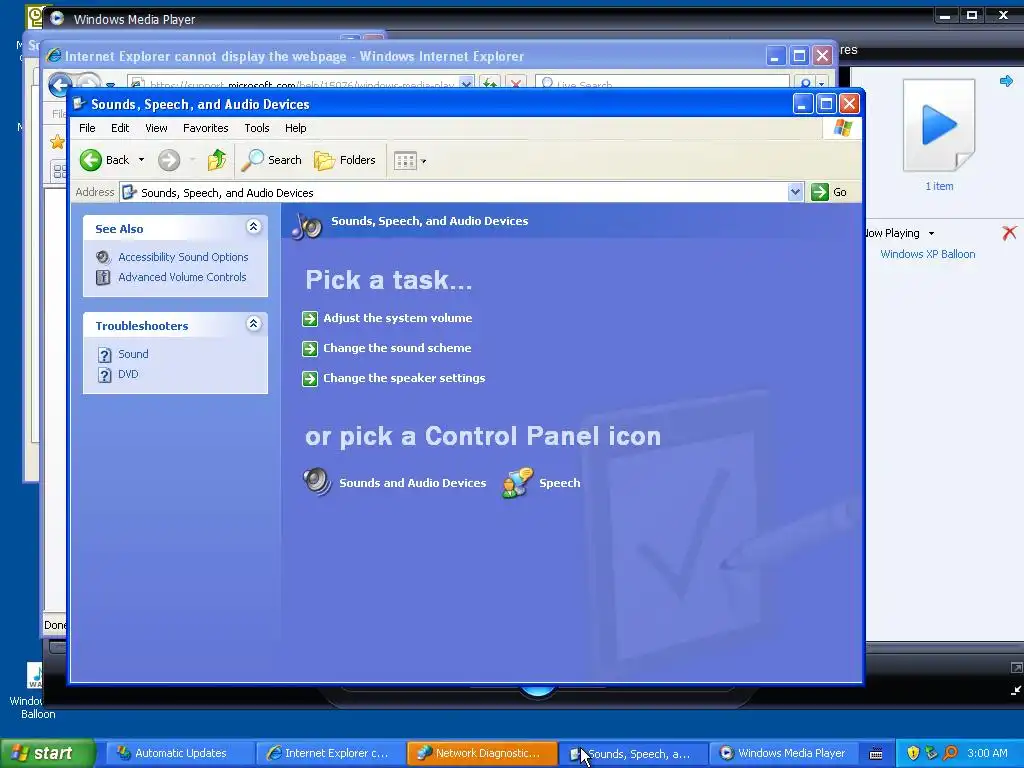Viewport: 1024px width, 768px height.
Task: Collapse the See Also panel
Action: click(x=253, y=227)
